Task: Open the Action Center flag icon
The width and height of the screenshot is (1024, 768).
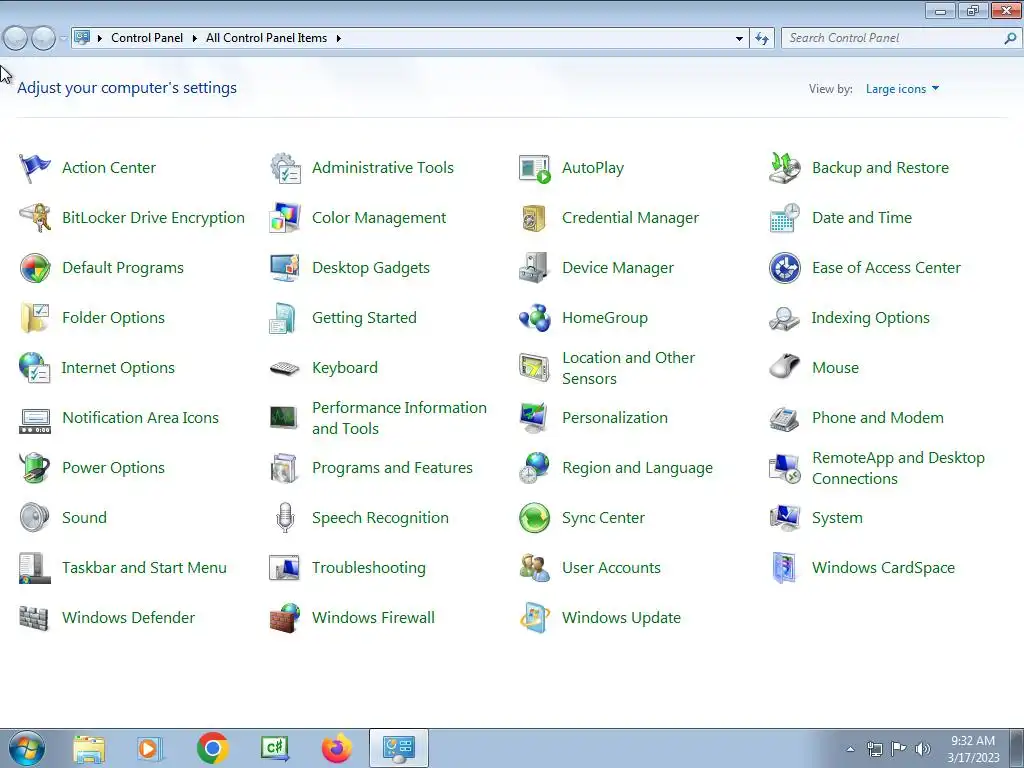Action: coord(35,168)
